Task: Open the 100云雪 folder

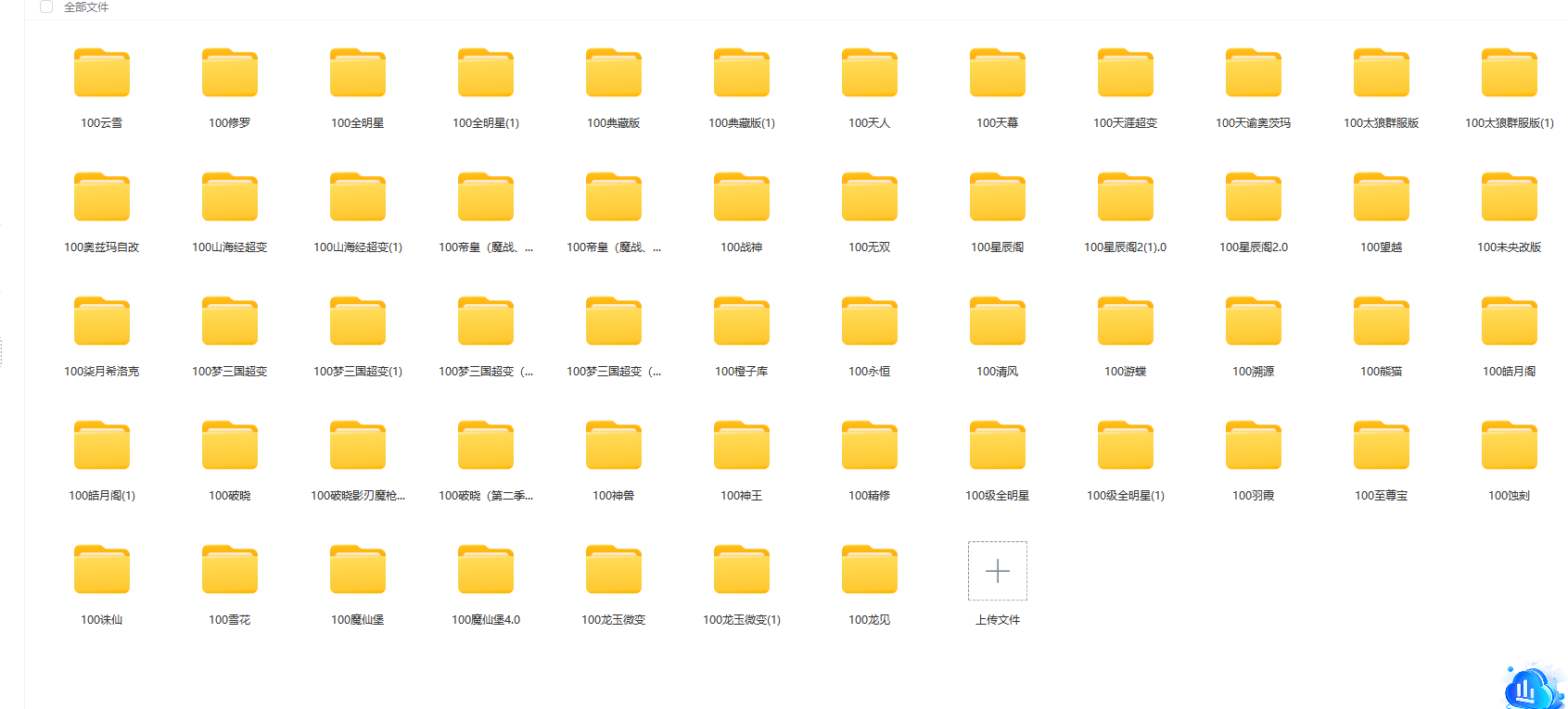Action: (102, 73)
